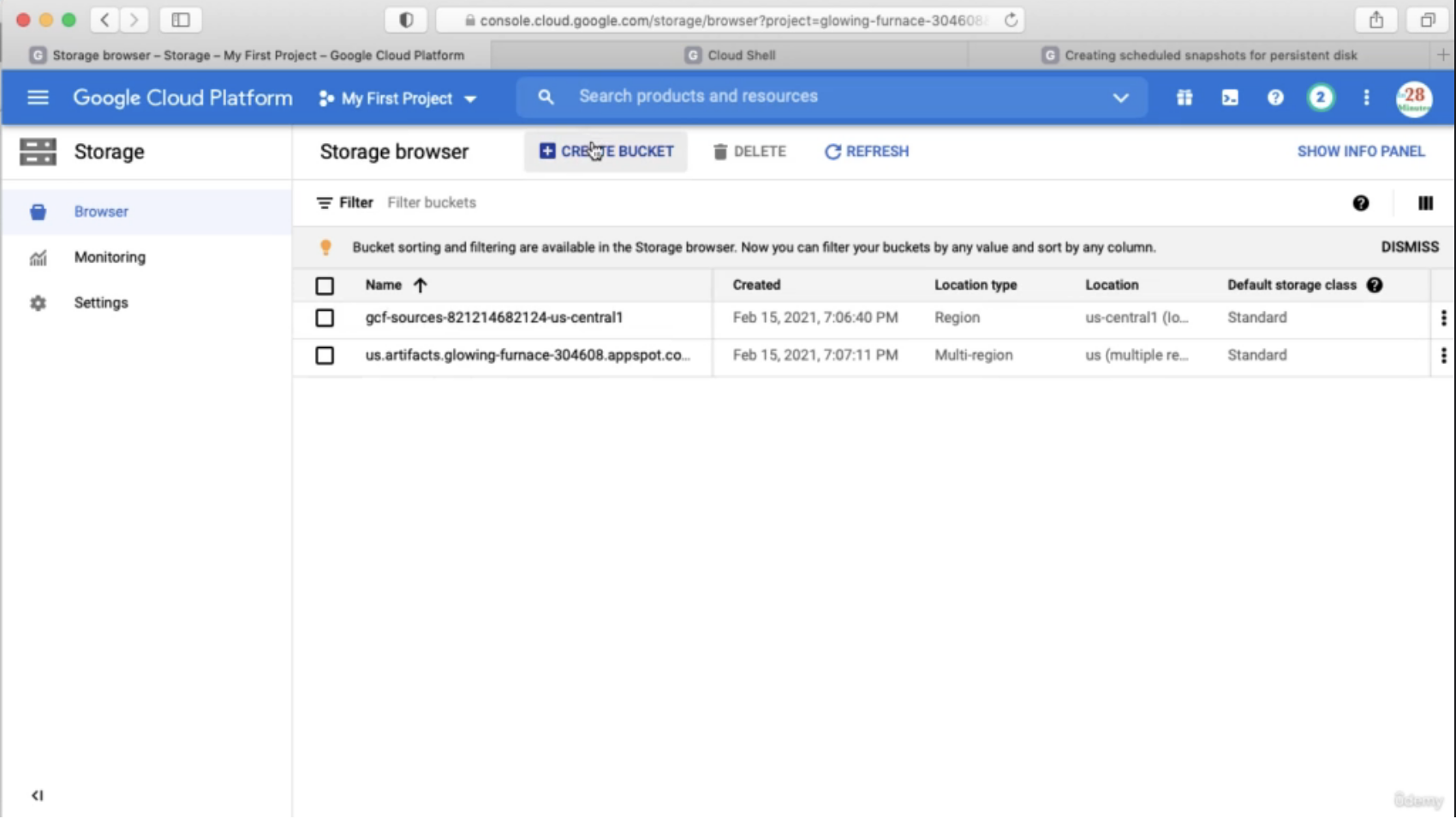The image size is (1456, 819).
Task: Sort by Name column arrow
Action: point(420,285)
